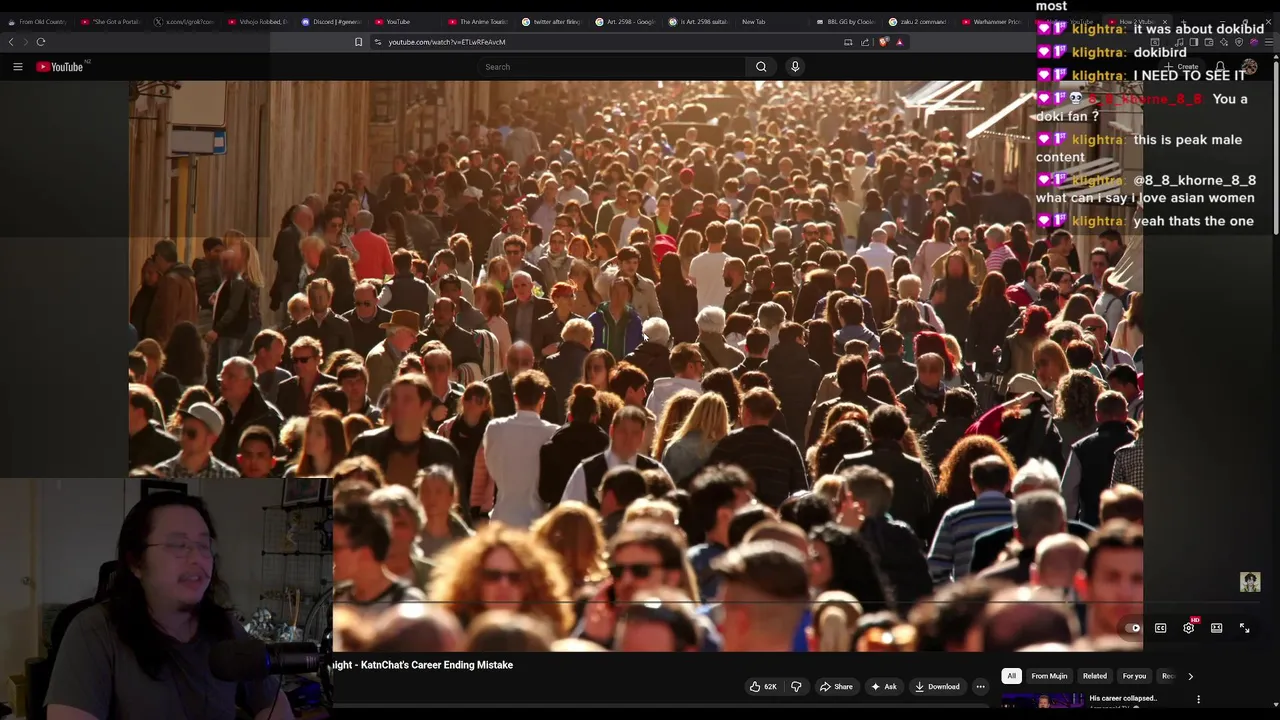Open the YouTube hamburger guide menu
The image size is (1280, 720).
point(17,67)
